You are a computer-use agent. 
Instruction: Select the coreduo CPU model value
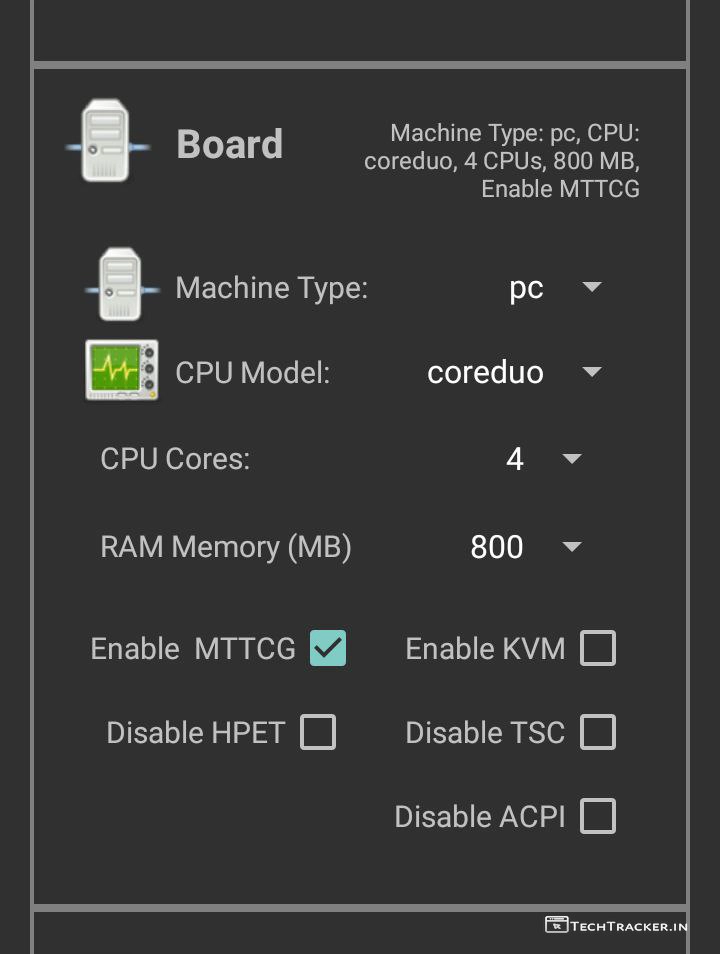[485, 372]
